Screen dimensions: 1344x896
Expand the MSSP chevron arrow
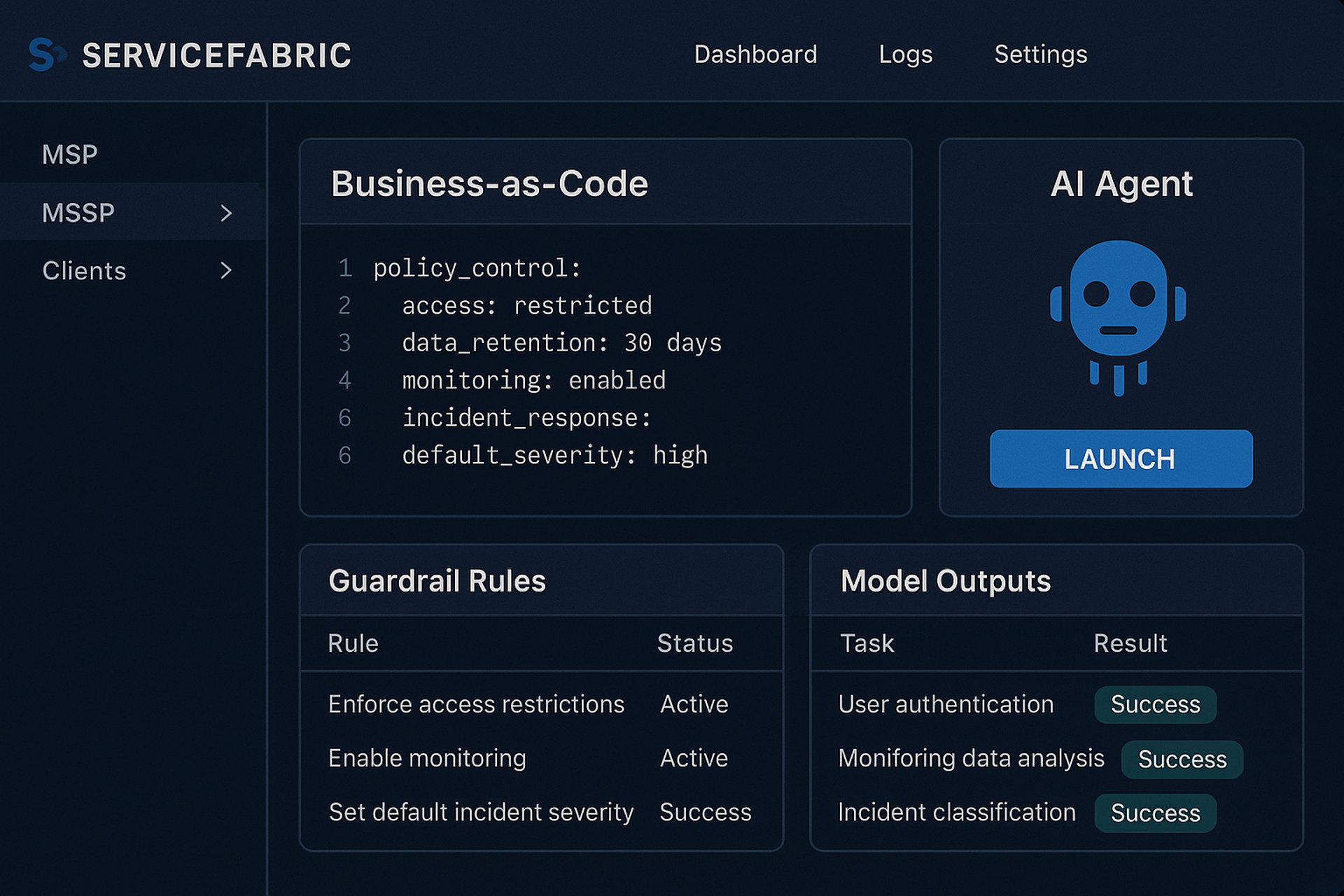tap(225, 213)
